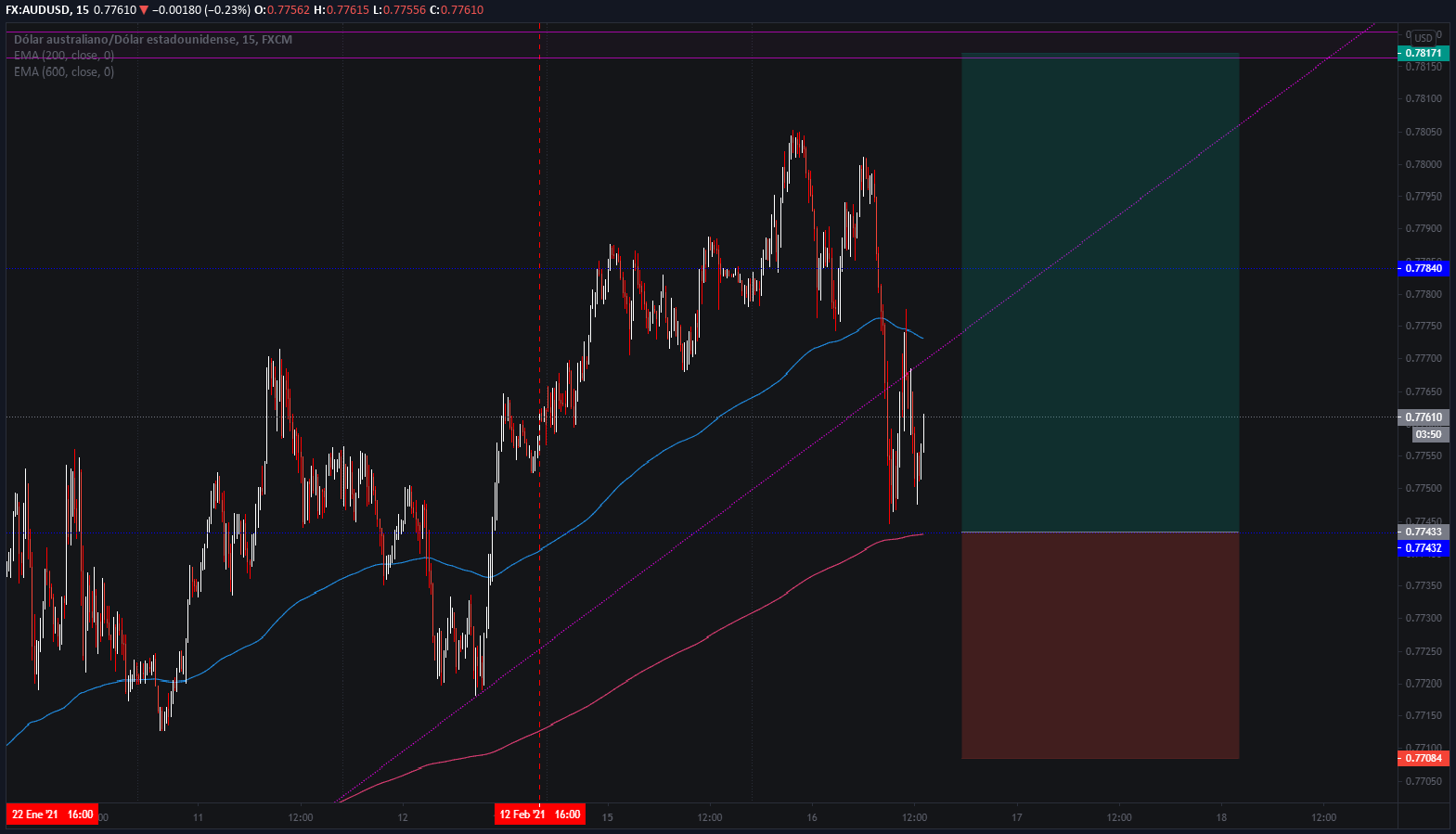Viewport: 1456px width, 834px height.
Task: Select the EMA (200, close, 0) indicator legend
Action: tap(64, 56)
